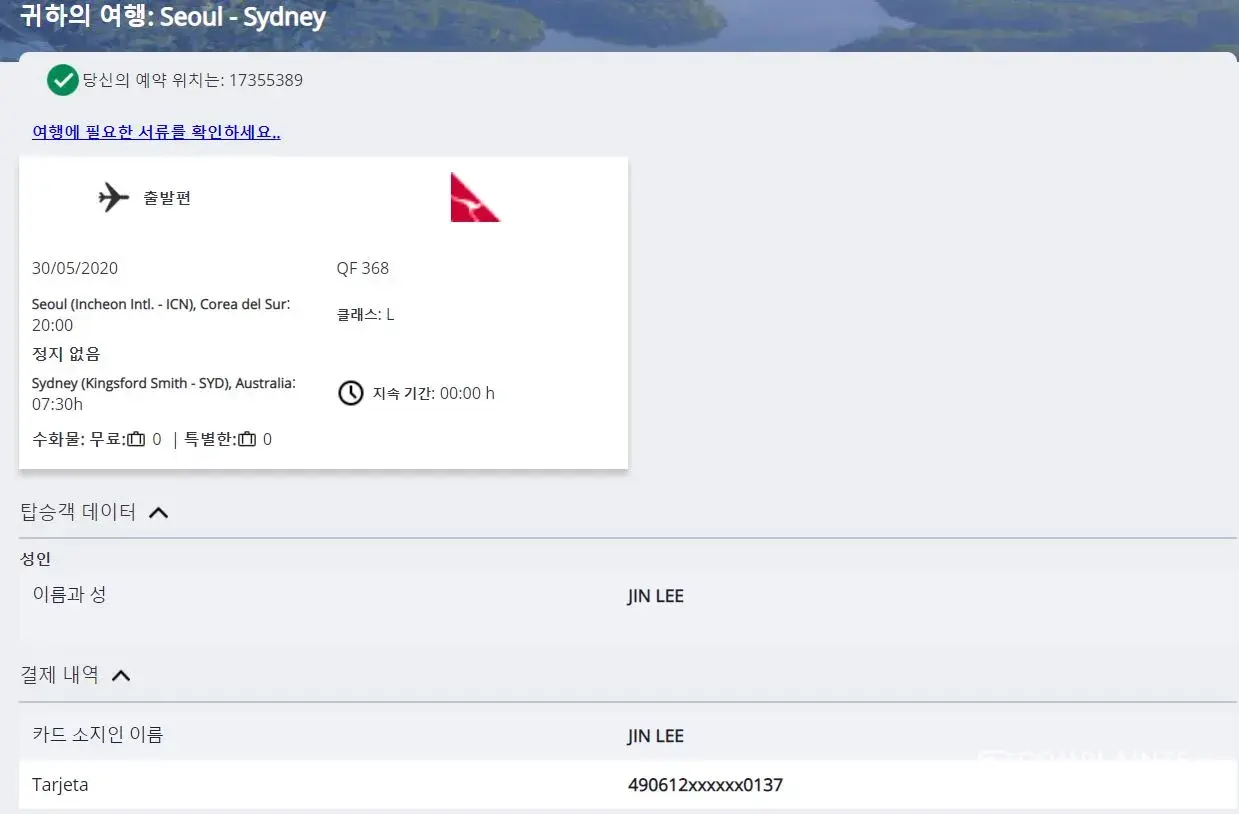Click the flight number QF 368
The height and width of the screenshot is (814, 1239).
363,268
